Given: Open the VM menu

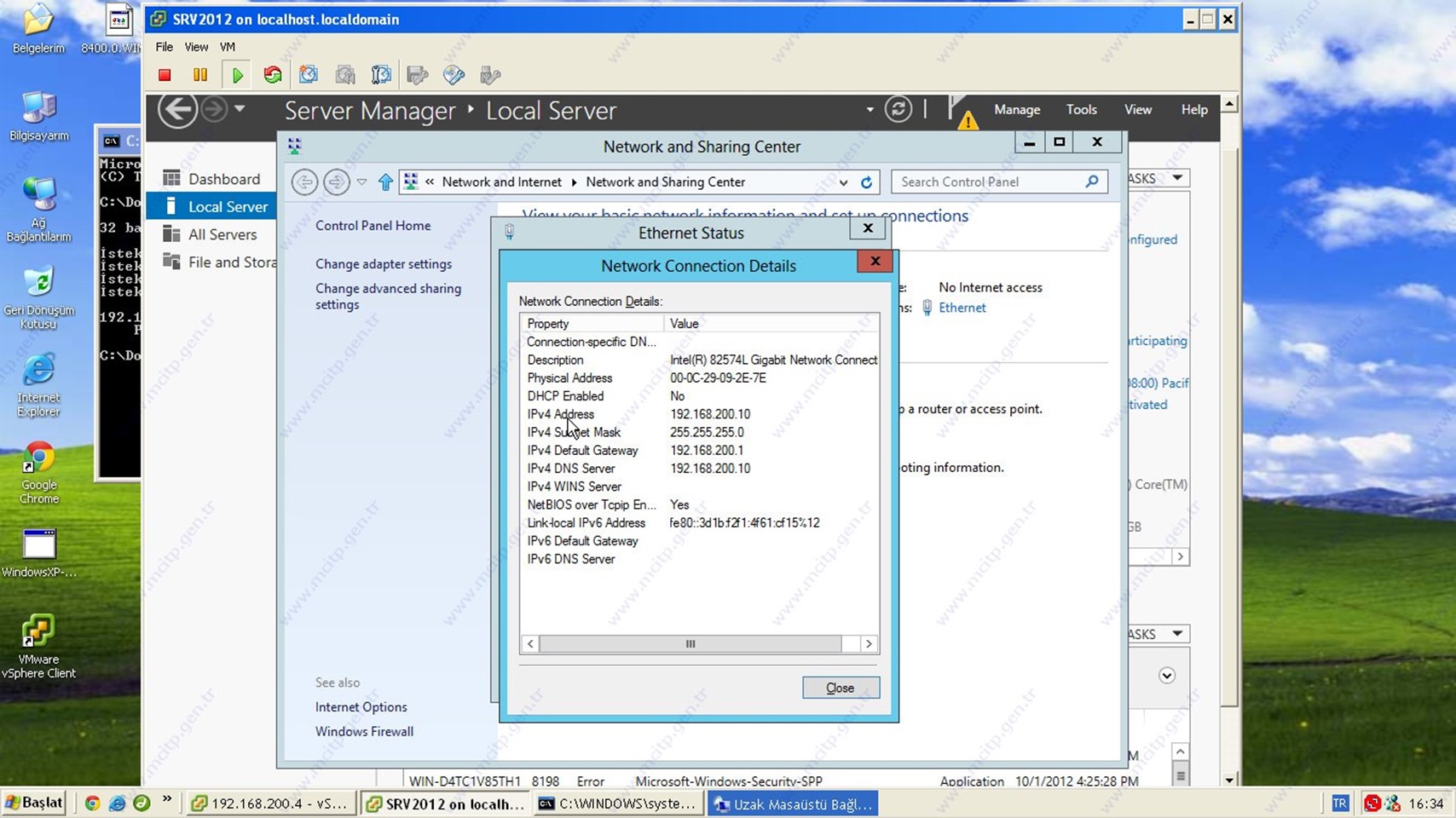Looking at the screenshot, I should pos(228,47).
